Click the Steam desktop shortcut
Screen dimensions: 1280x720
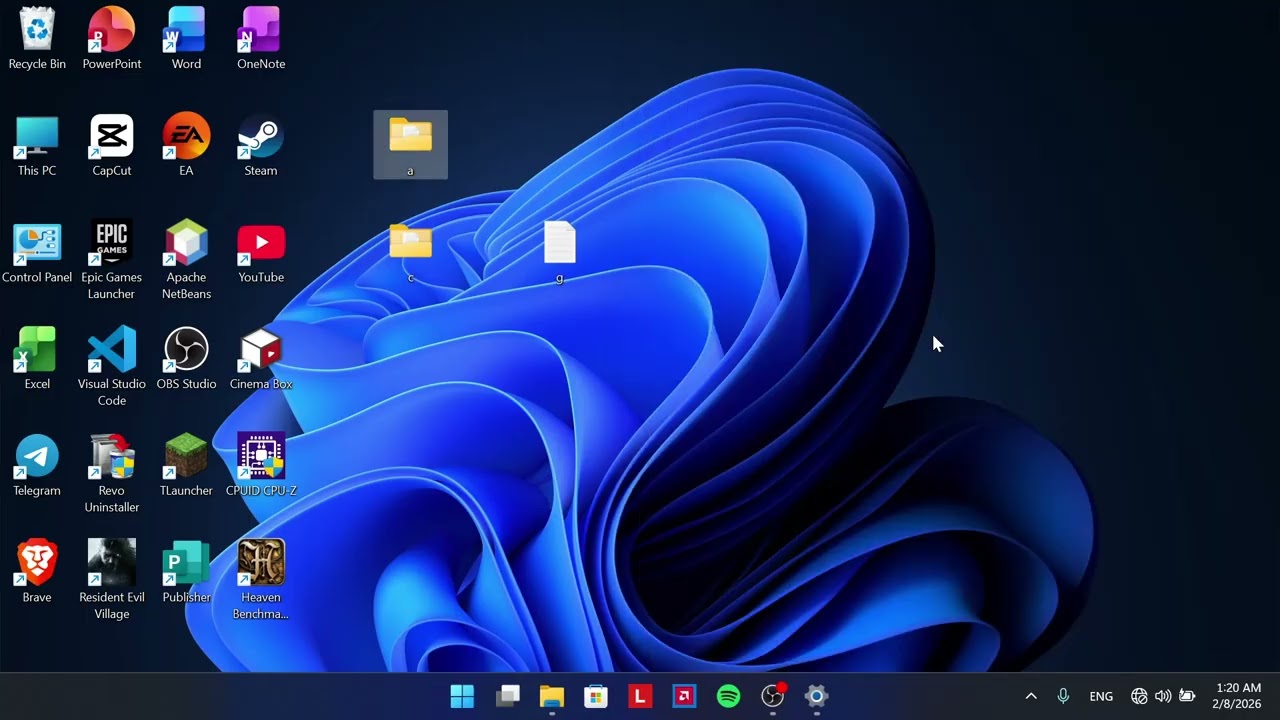[261, 146]
